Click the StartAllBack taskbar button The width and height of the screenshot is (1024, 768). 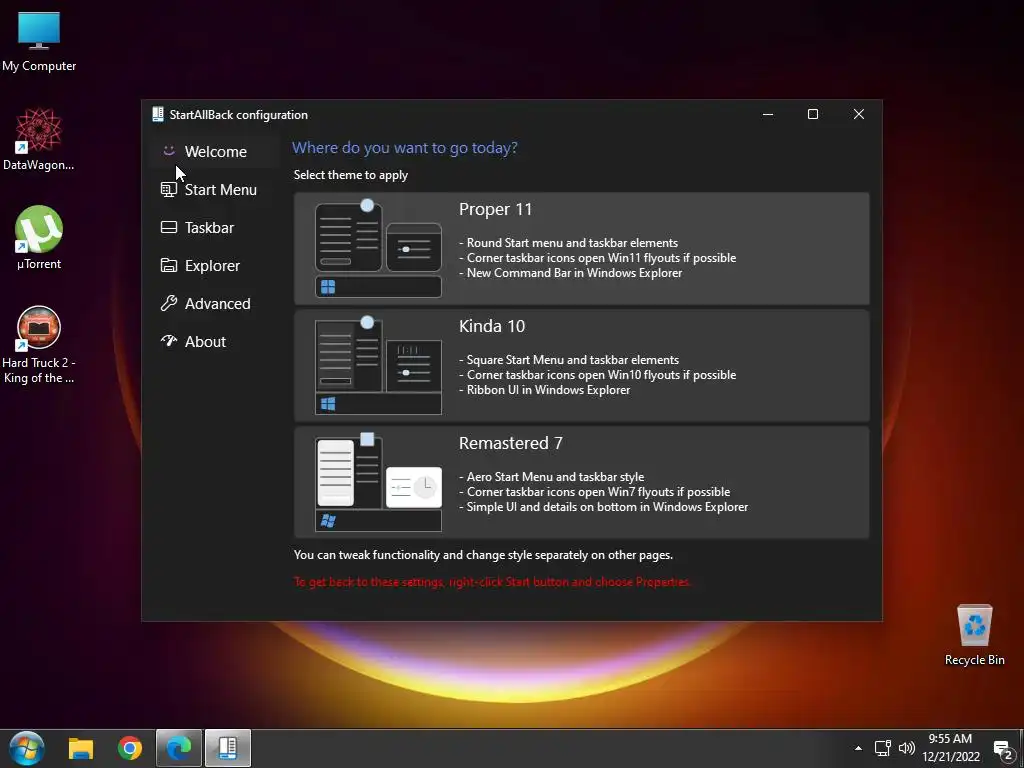point(228,748)
